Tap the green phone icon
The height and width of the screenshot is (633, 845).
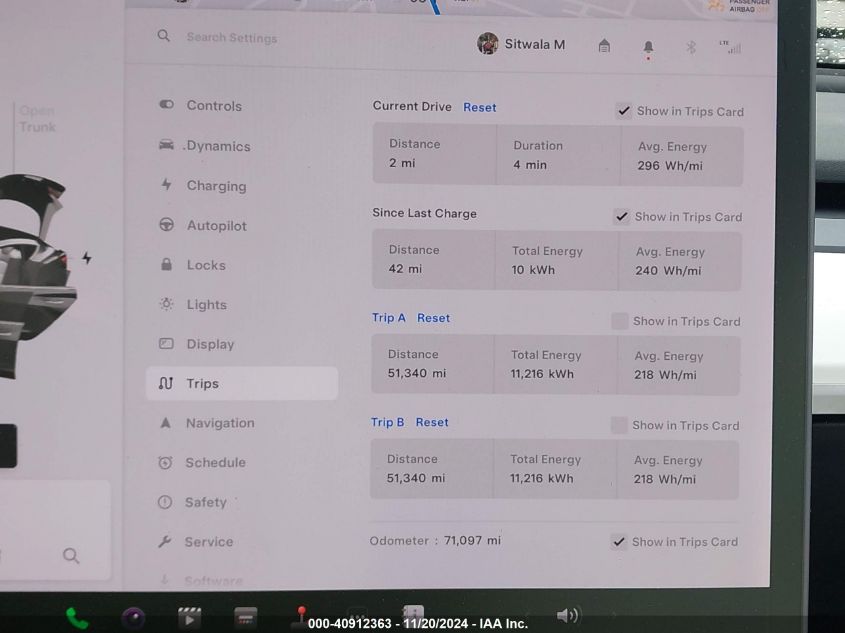click(77, 617)
